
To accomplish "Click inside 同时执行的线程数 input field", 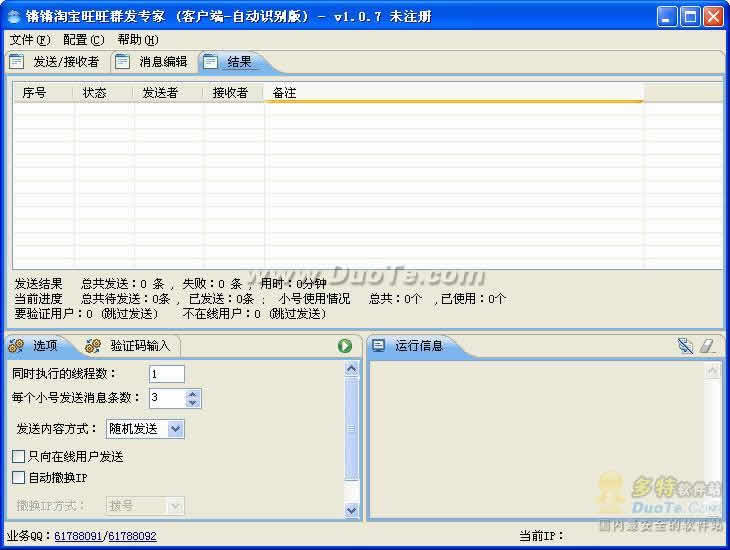I will 167,374.
